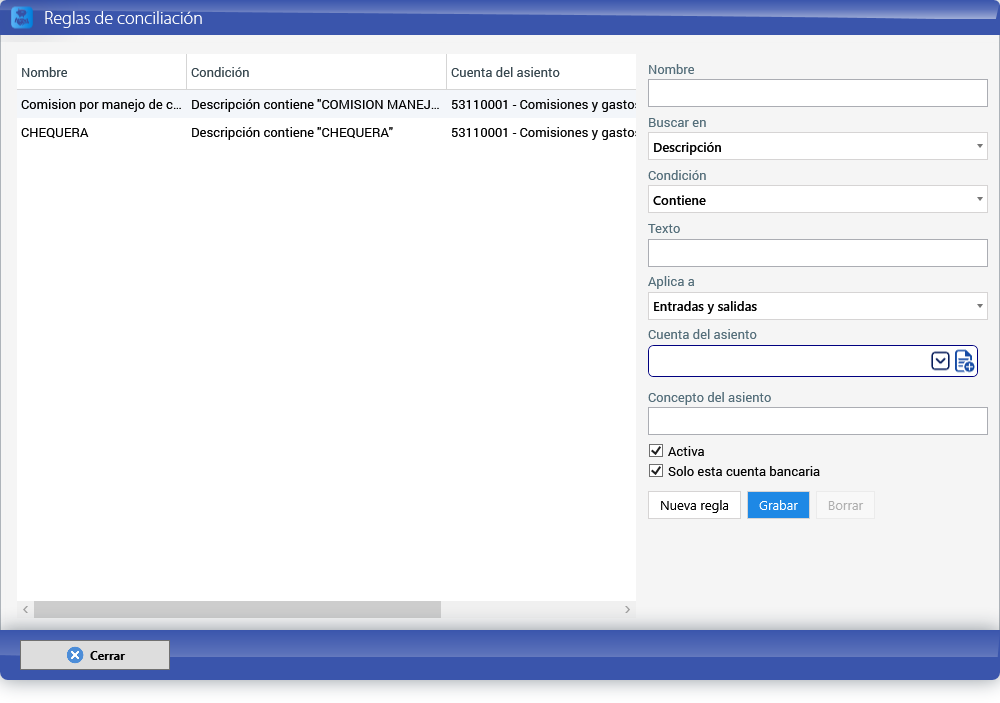Select the "Comision por manejo de c..." rule

coord(101,105)
